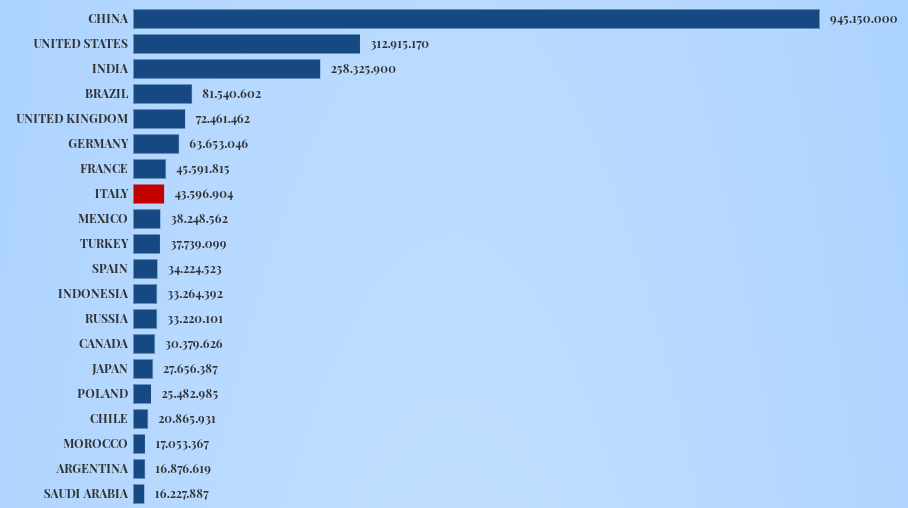Screen dimensions: 908x508
Task: Select the United States bar
Action: (246, 44)
